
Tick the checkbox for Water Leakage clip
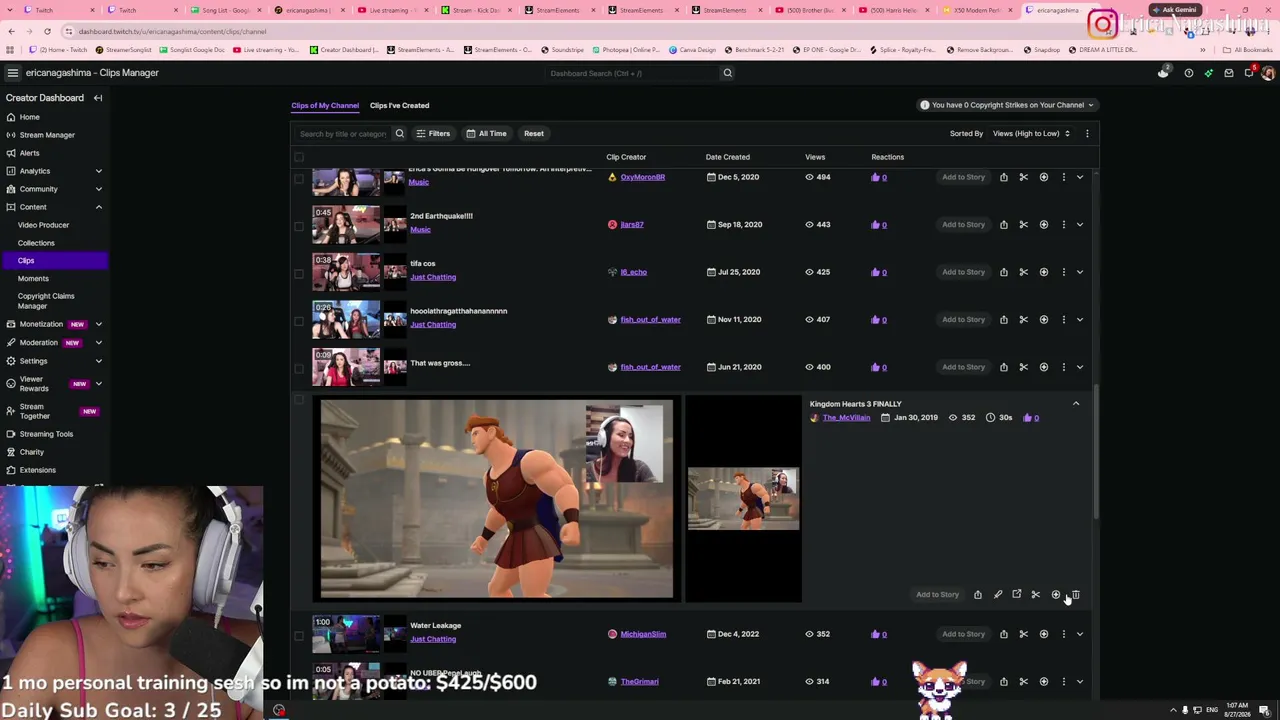click(299, 635)
